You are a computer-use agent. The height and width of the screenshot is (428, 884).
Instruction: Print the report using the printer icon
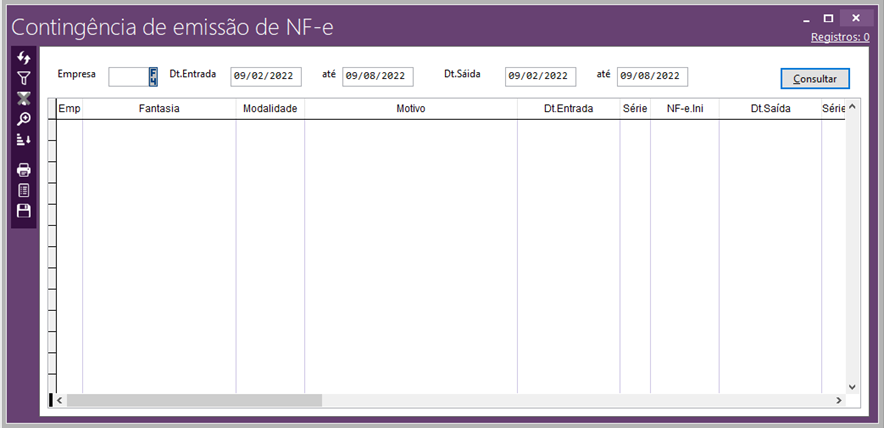(24, 170)
